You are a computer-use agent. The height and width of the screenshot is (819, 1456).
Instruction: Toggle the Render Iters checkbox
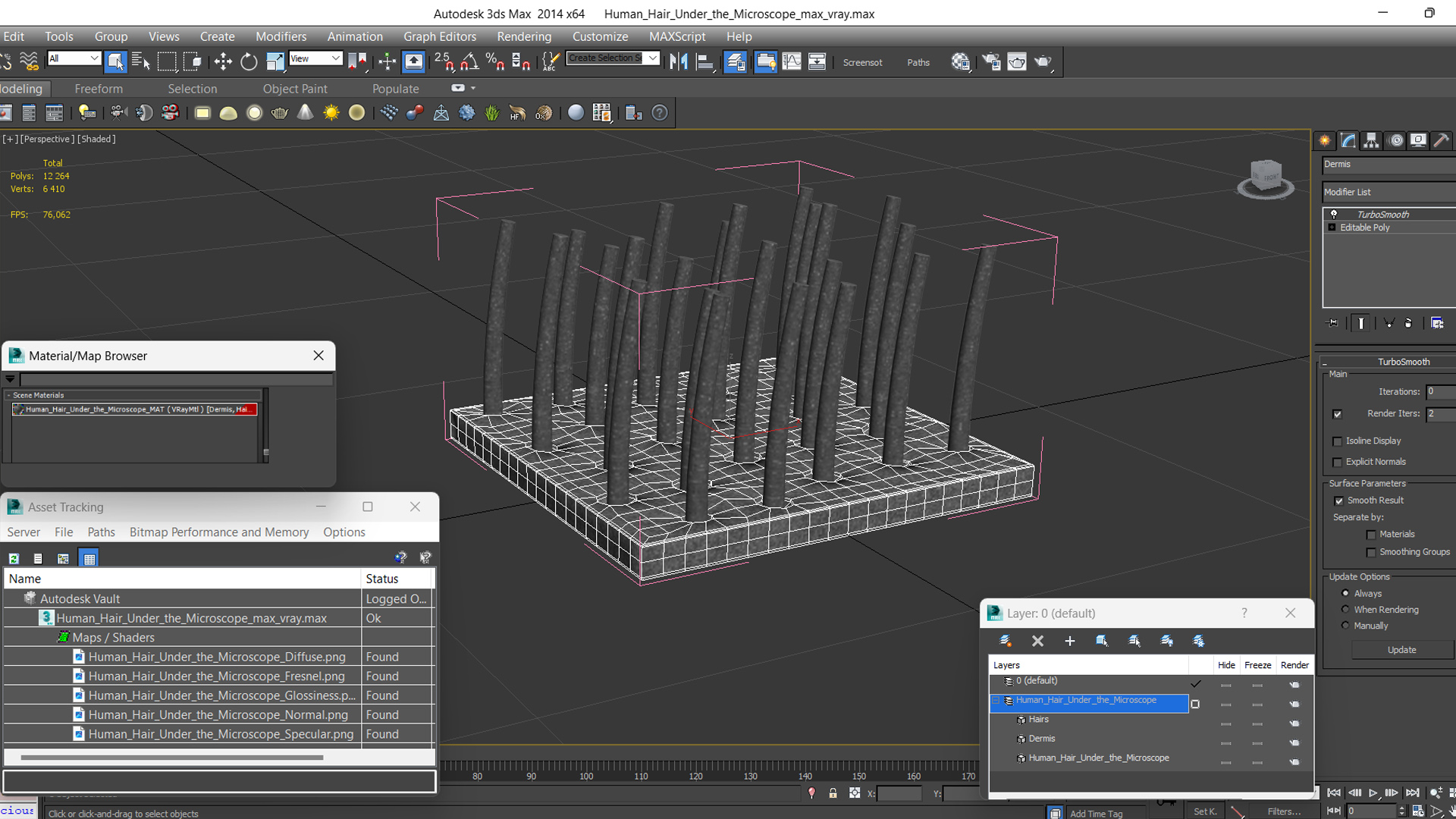pyautogui.click(x=1337, y=414)
